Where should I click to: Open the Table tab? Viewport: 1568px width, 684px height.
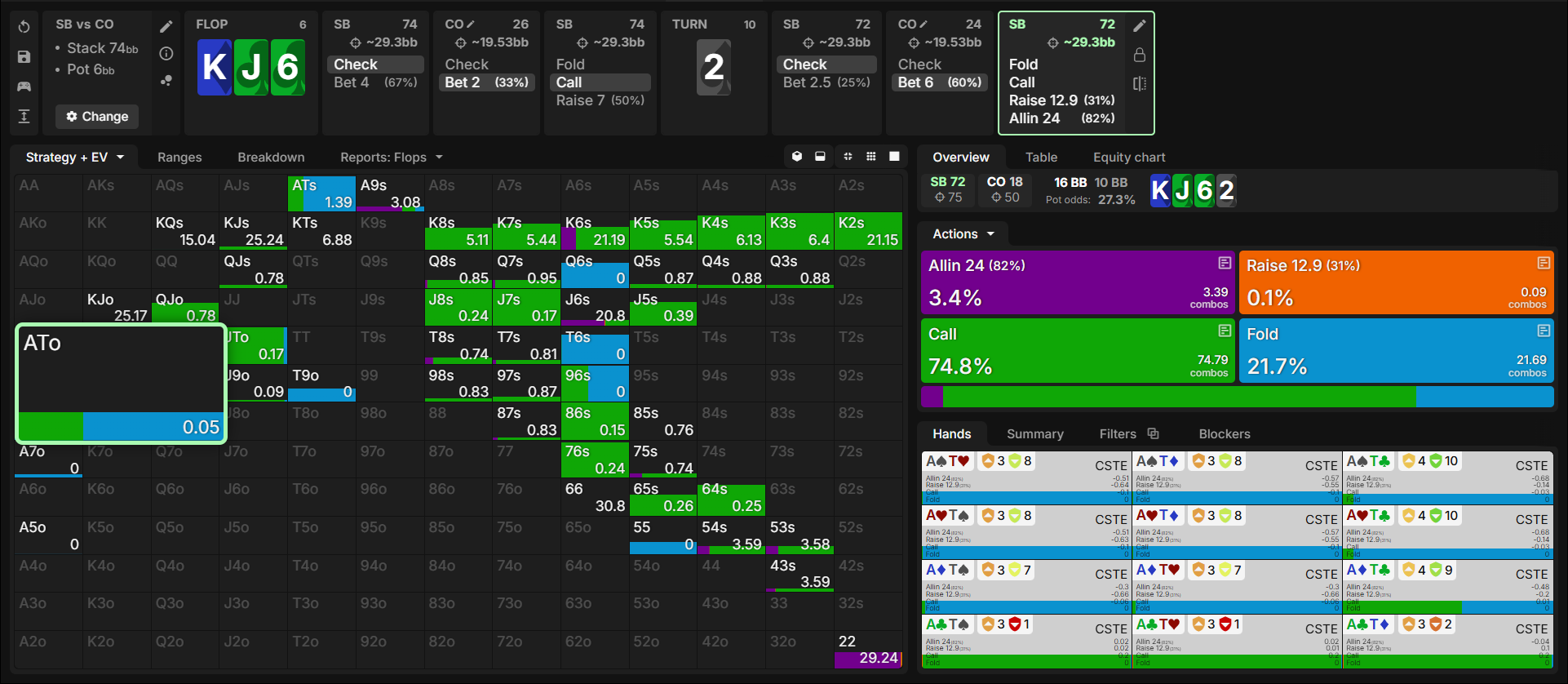[x=1041, y=158]
